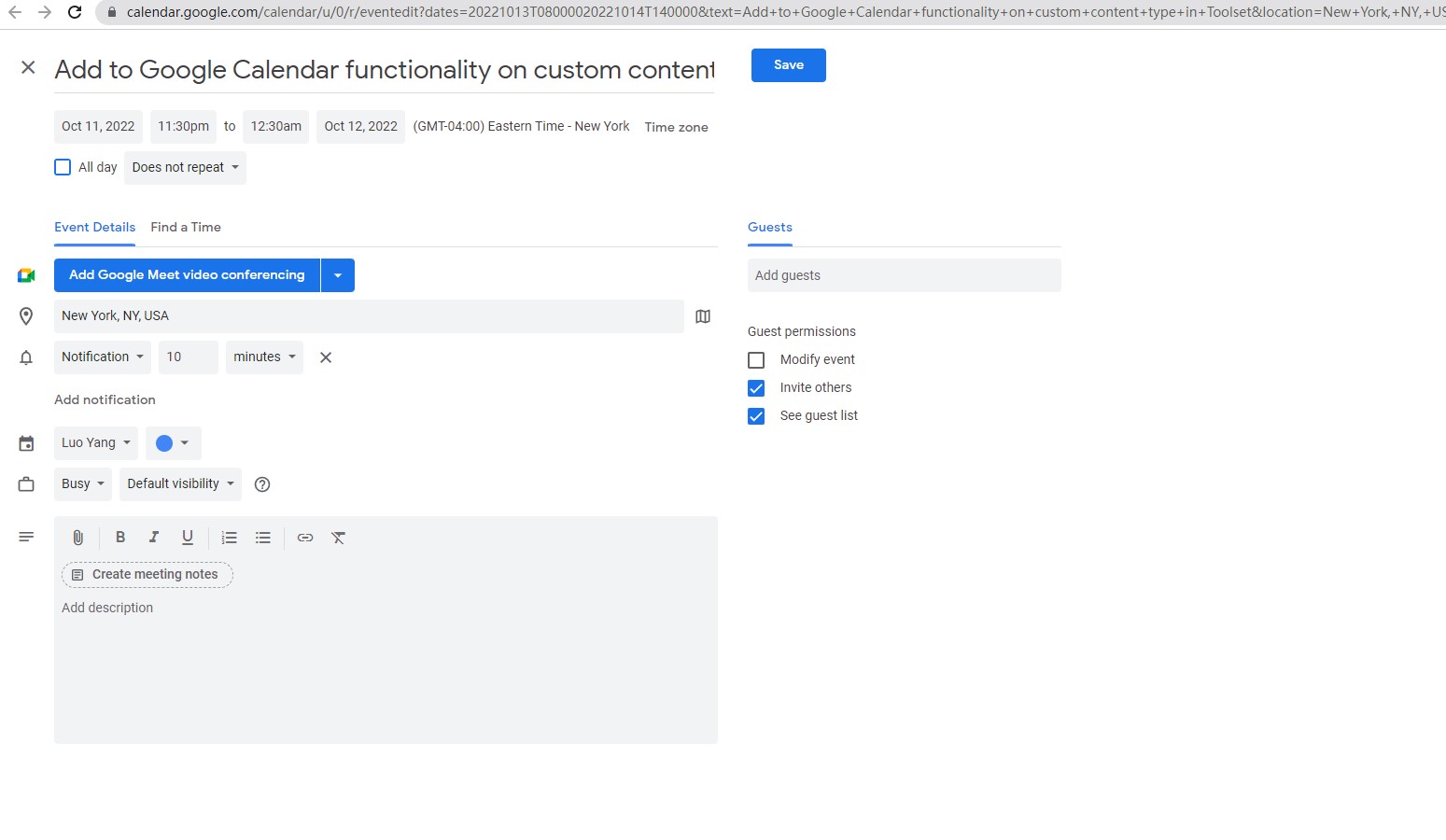
Task: Open the minutes unit dropdown
Action: 264,357
